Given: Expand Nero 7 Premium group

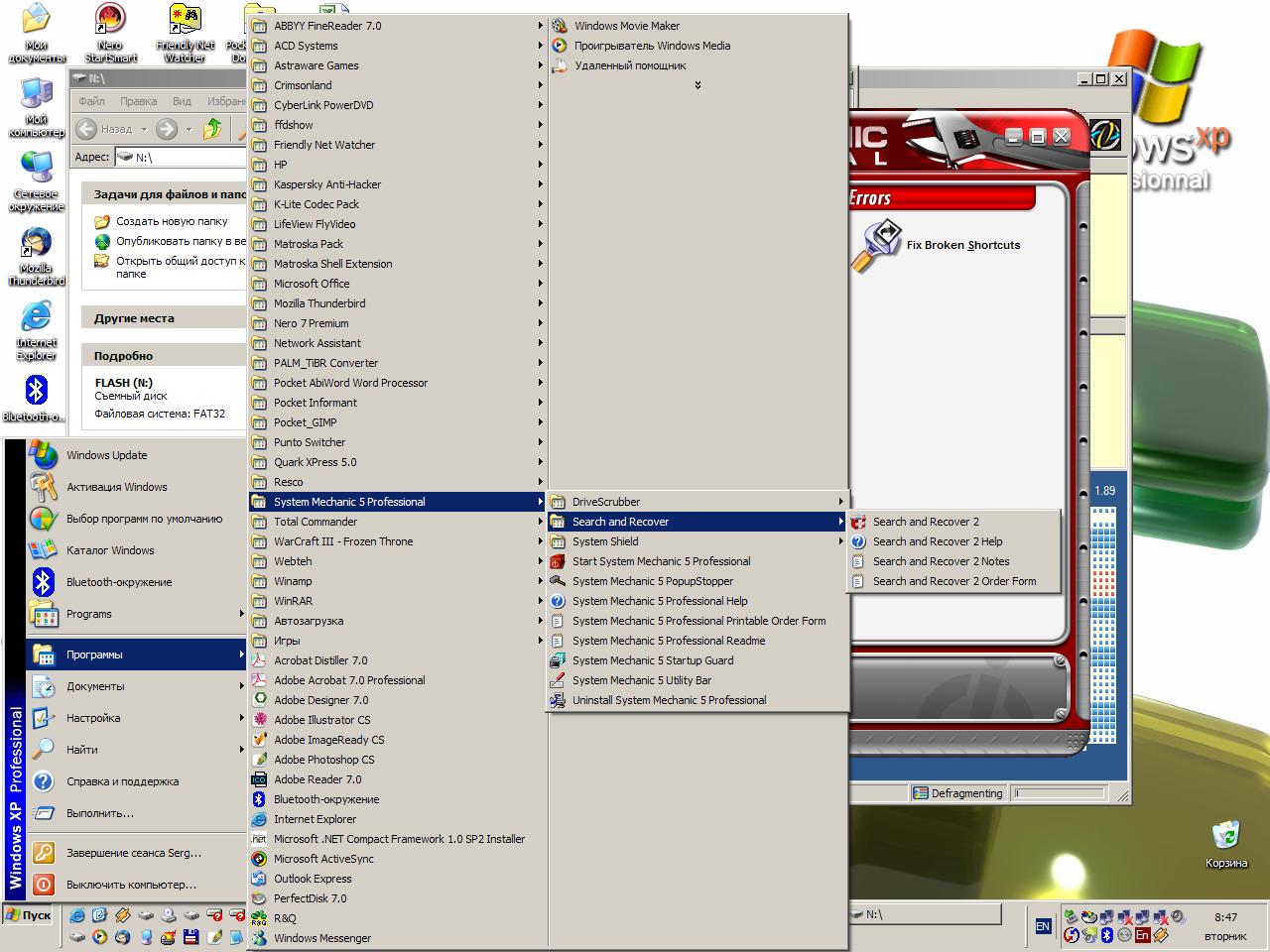Looking at the screenshot, I should [x=398, y=323].
